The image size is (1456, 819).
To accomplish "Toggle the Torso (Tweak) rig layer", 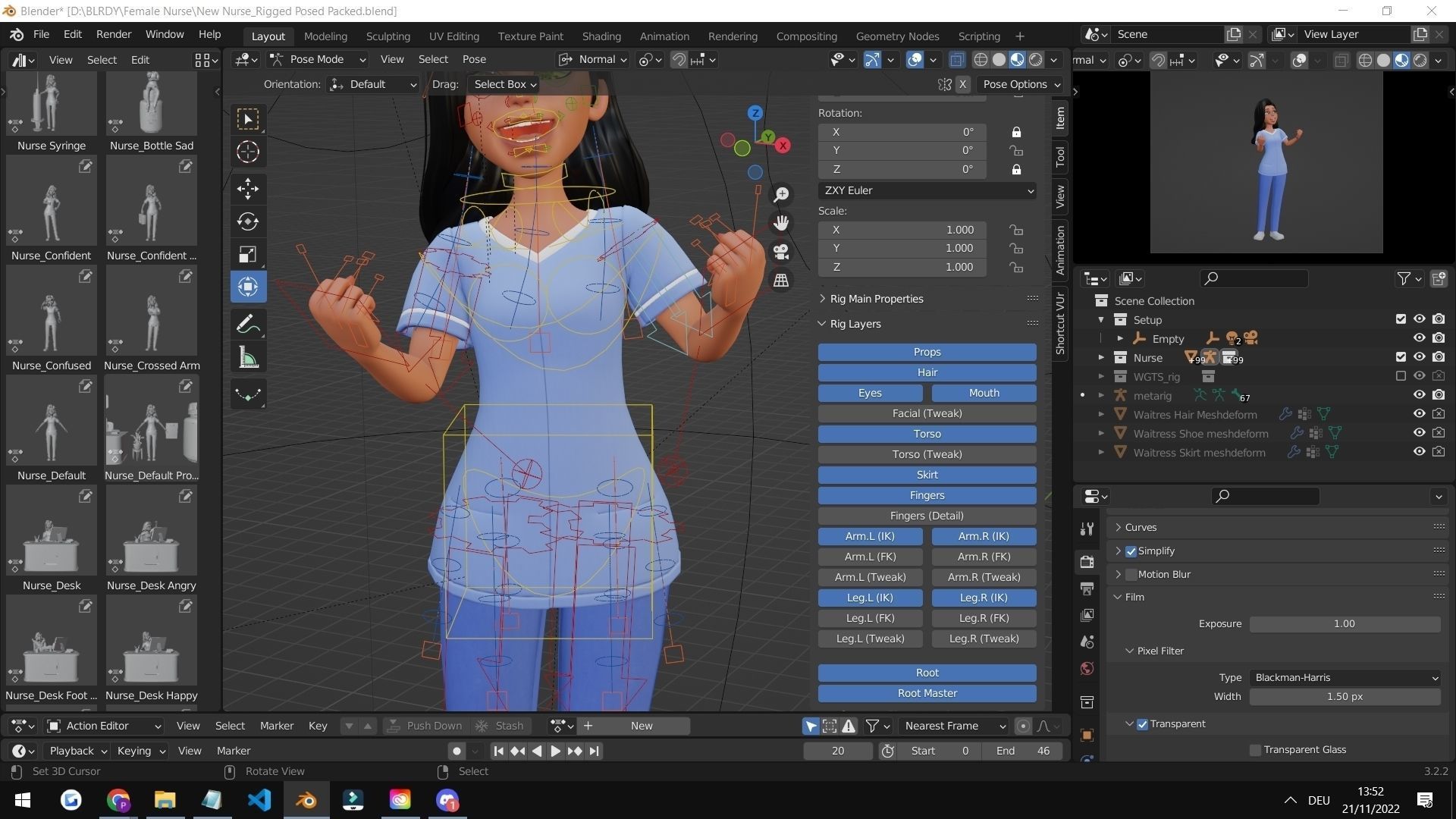I will tap(927, 454).
